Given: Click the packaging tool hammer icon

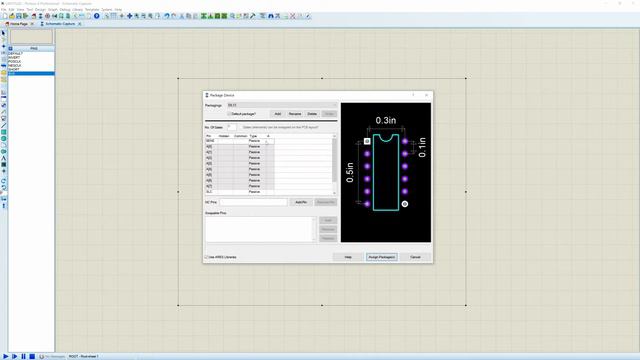Looking at the screenshot, I should point(253,16).
